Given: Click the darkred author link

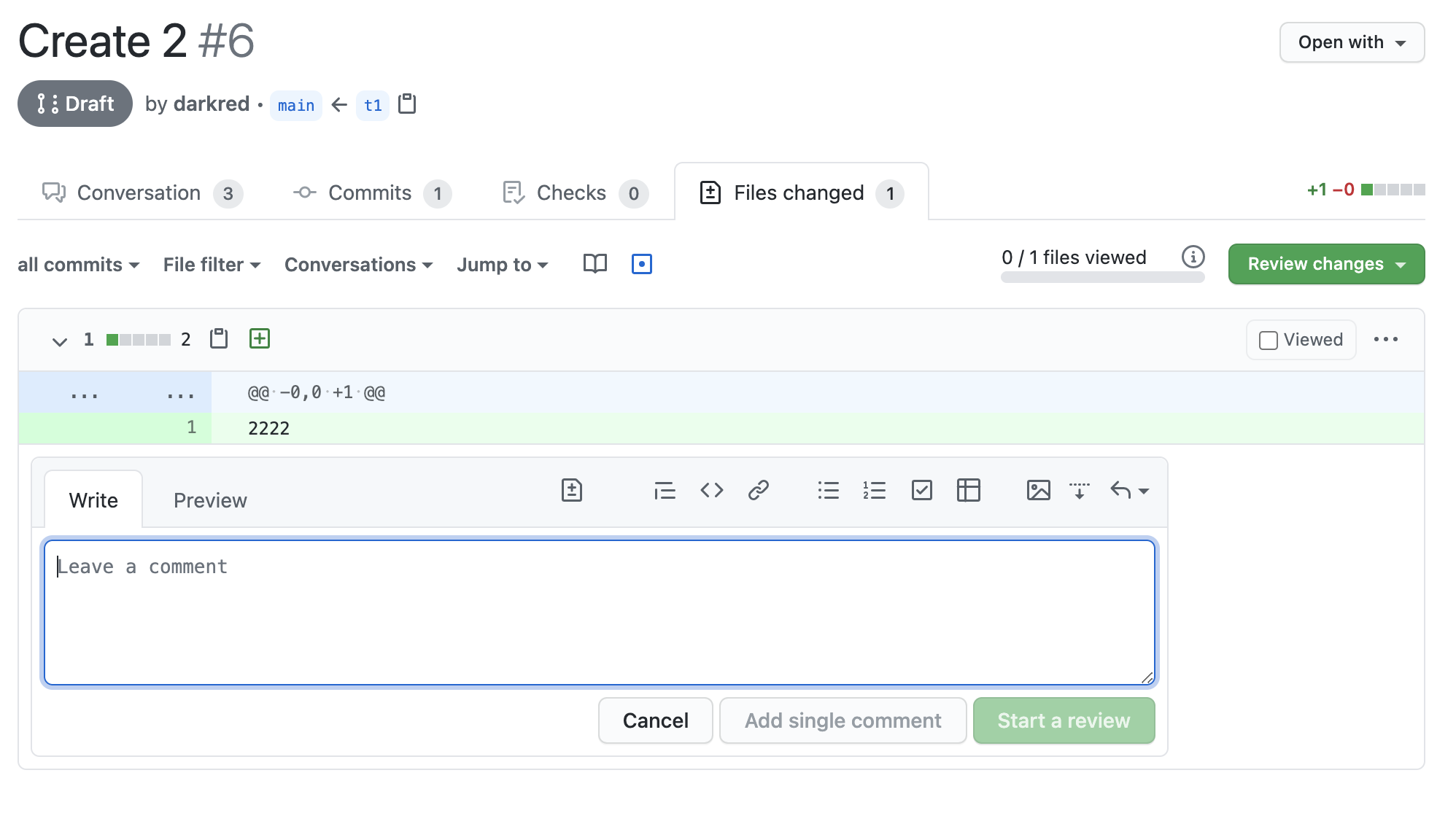Looking at the screenshot, I should [x=212, y=104].
